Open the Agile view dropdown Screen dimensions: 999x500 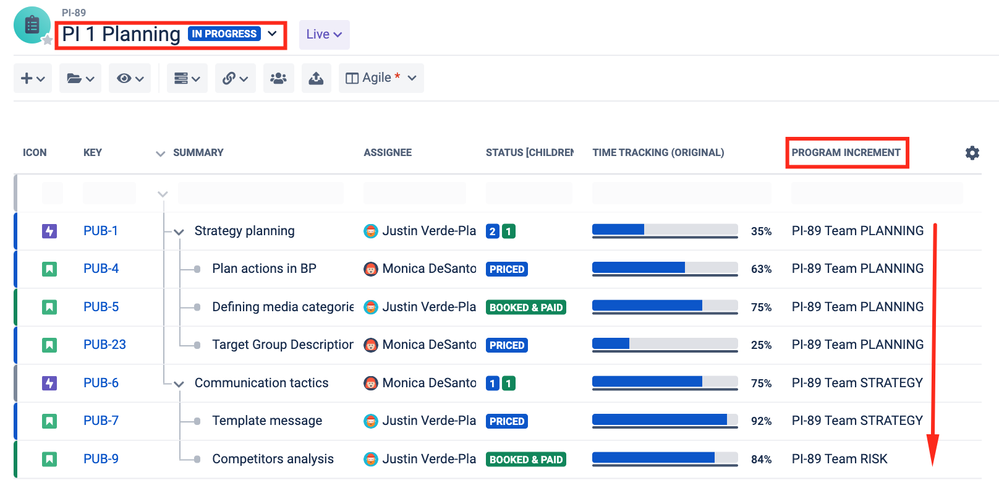pos(381,78)
